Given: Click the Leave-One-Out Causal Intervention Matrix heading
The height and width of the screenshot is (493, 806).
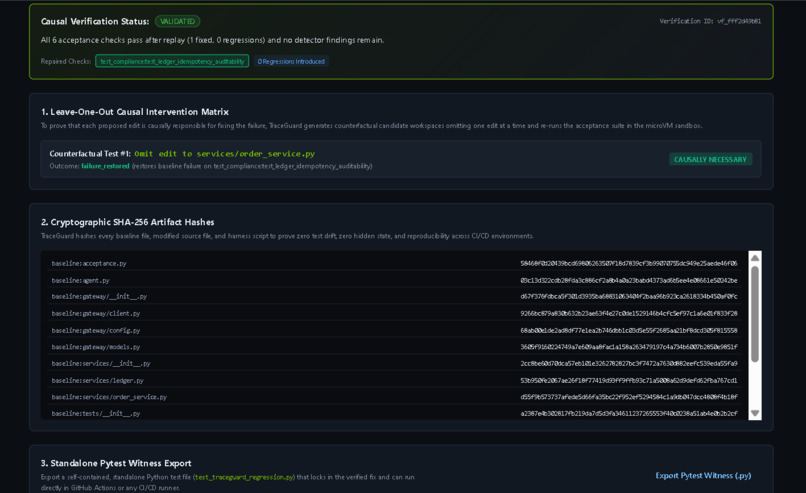Looking at the screenshot, I should click(135, 112).
